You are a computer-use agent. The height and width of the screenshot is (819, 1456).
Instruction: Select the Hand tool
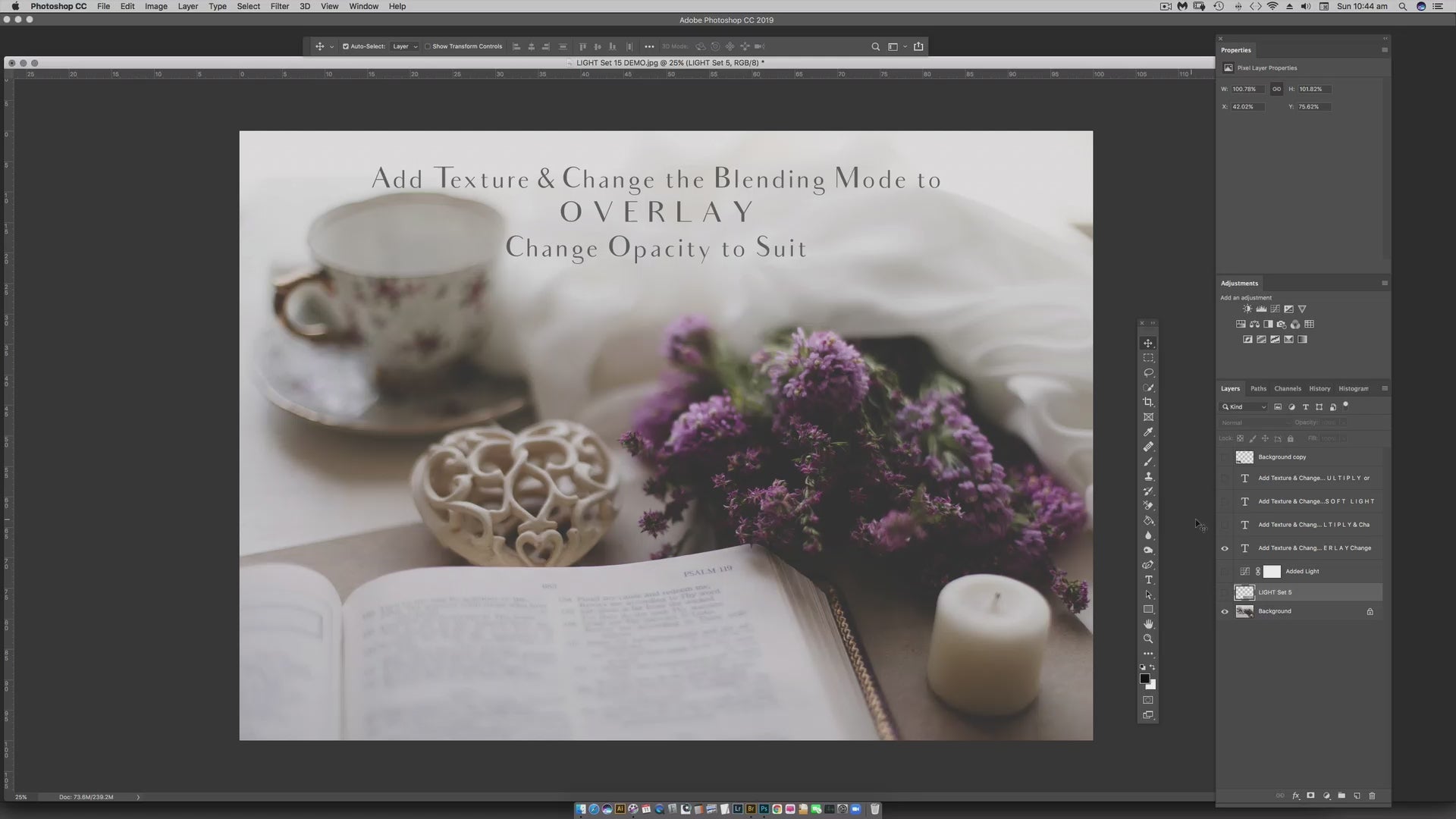click(1148, 624)
